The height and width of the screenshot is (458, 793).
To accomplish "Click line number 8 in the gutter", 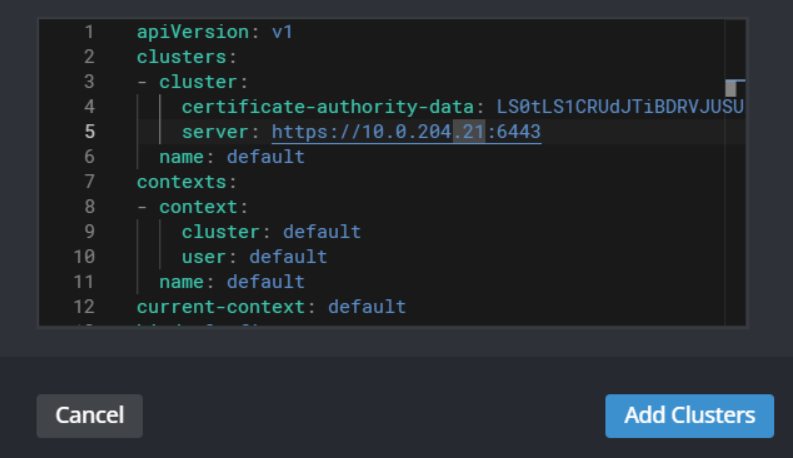I will [89, 207].
